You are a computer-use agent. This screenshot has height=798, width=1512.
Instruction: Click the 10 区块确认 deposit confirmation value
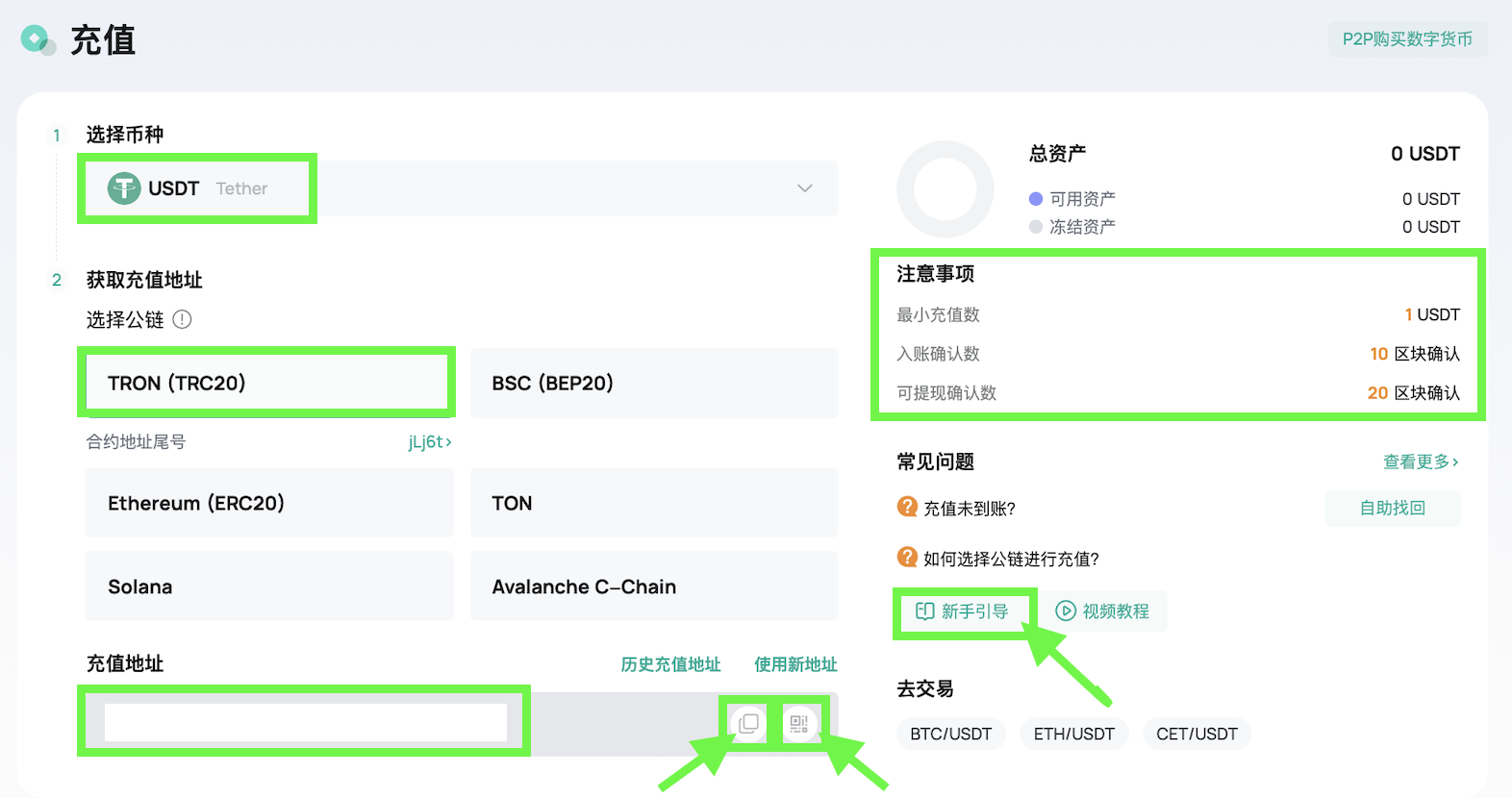pos(1415,354)
